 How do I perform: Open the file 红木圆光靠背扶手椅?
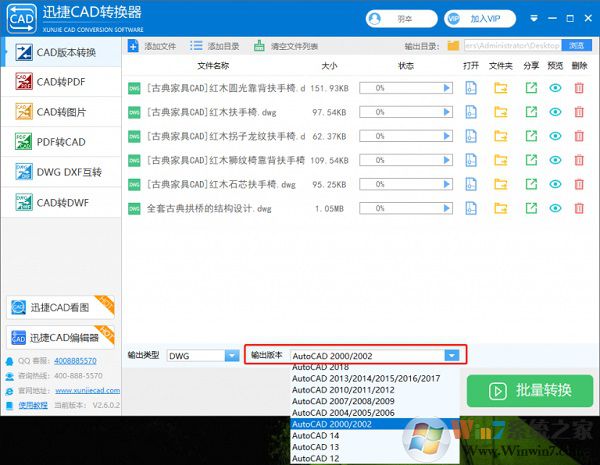[471, 88]
